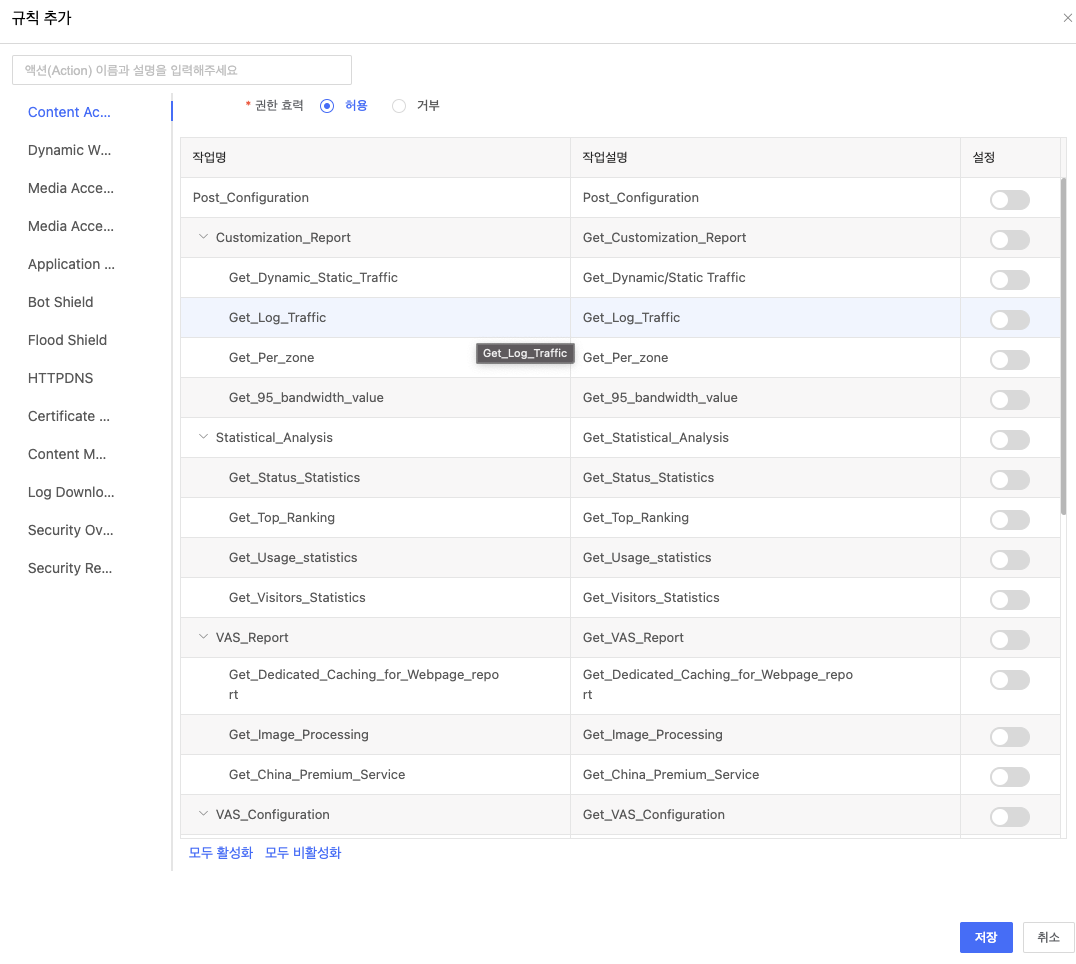Collapse the Statistical_Analysis group chevron
The image size is (1076, 964).
(204, 438)
